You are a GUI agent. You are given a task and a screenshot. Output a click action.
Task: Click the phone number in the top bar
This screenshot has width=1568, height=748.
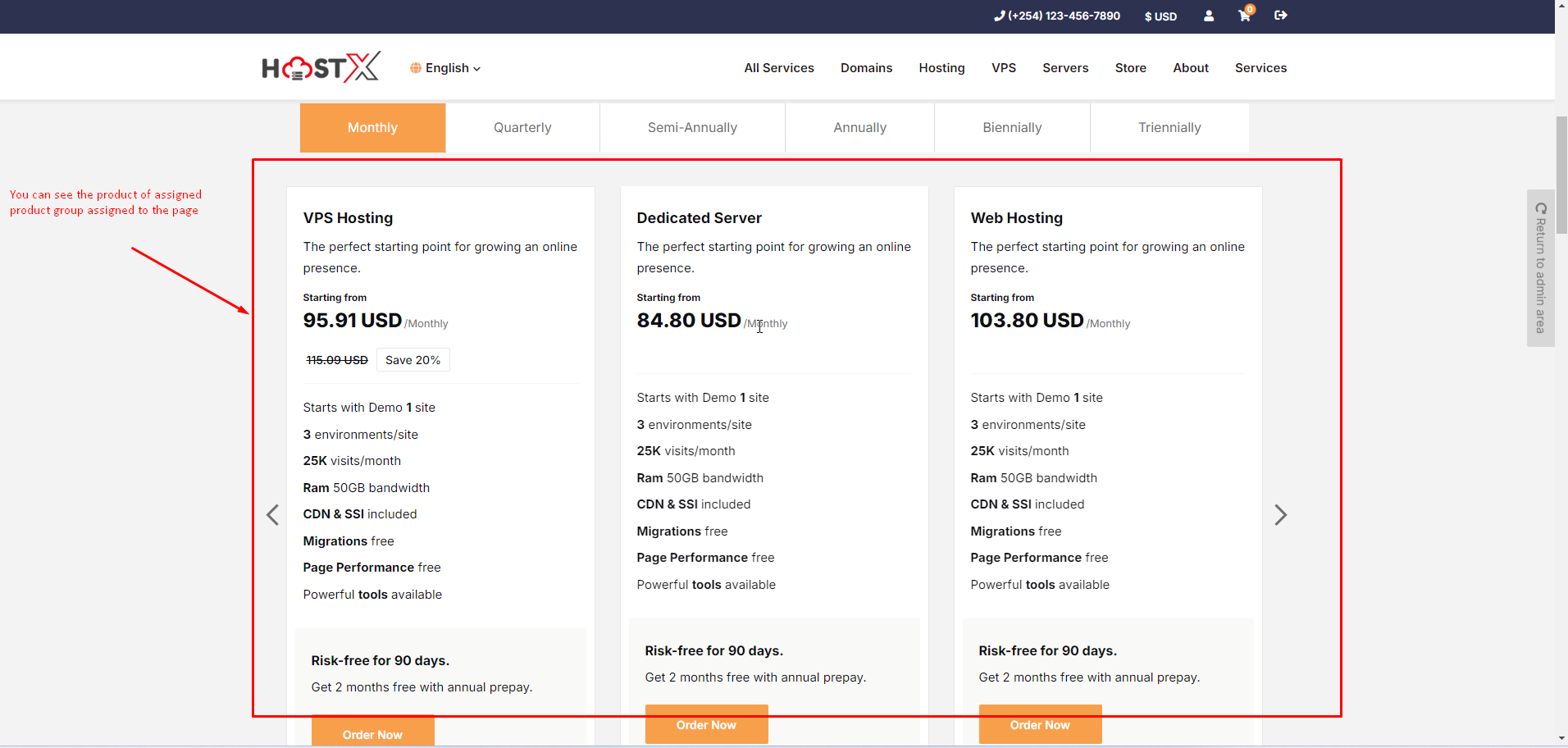[x=1057, y=16]
